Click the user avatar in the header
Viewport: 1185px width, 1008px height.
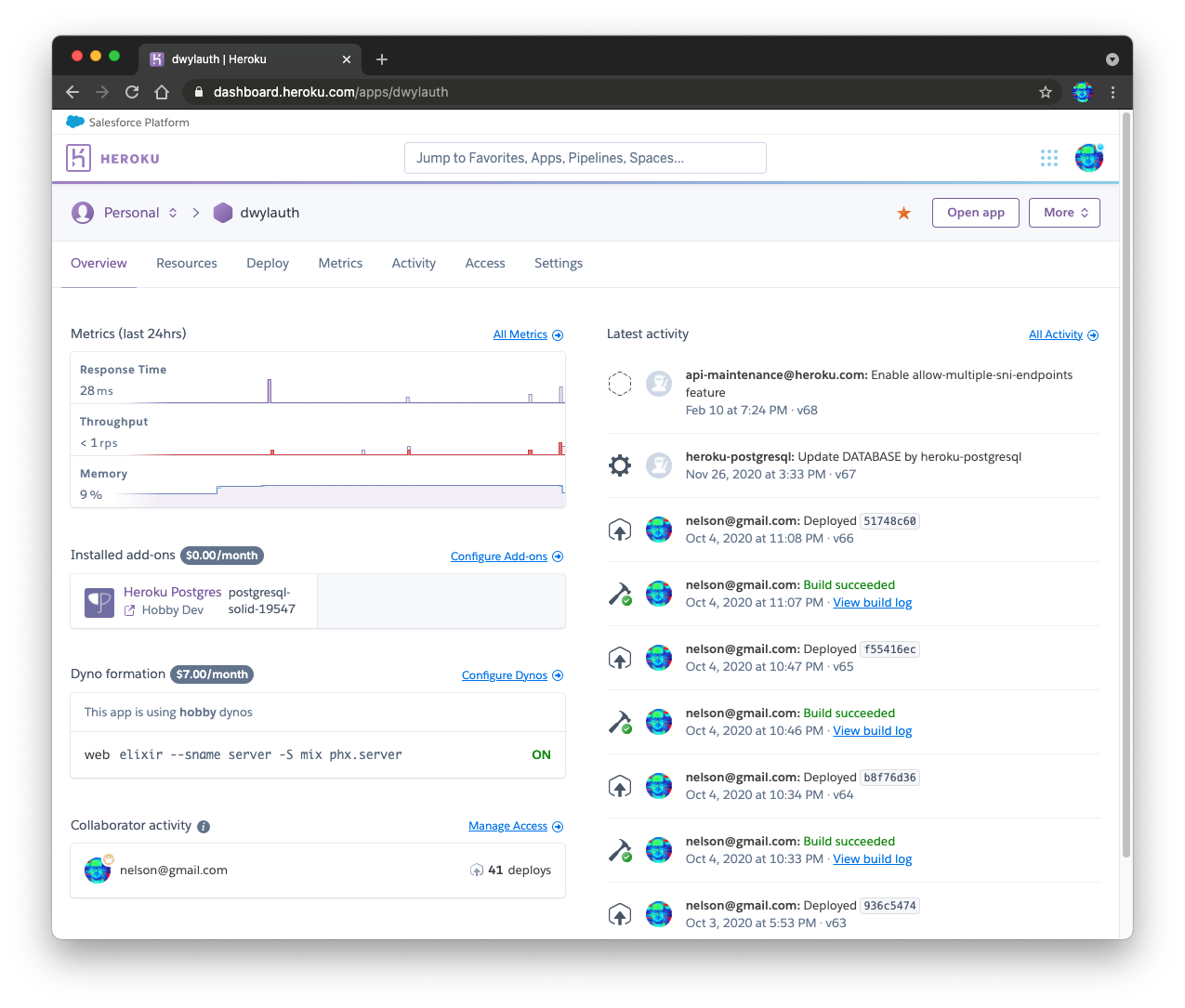click(x=1088, y=157)
